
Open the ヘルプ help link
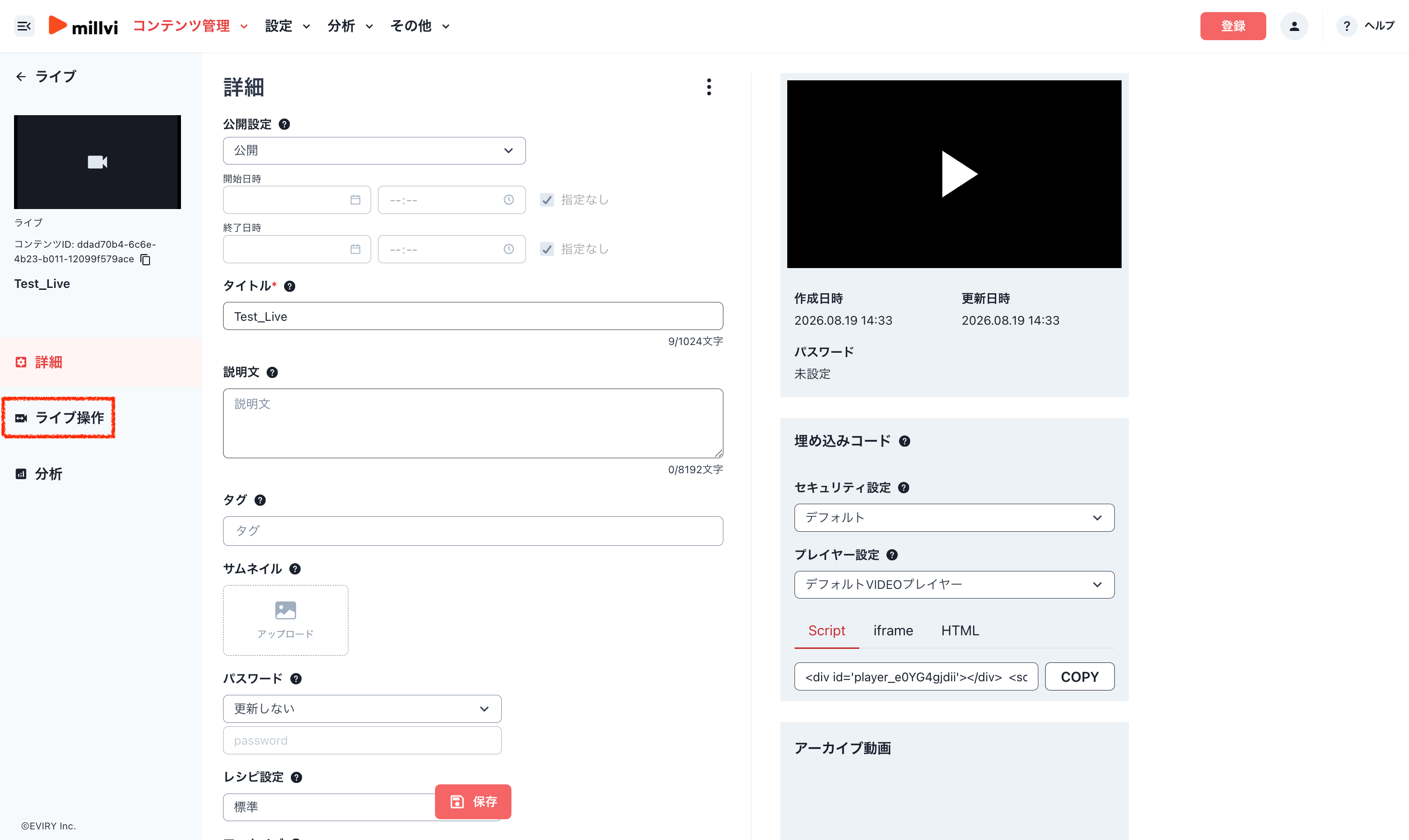pos(1365,26)
